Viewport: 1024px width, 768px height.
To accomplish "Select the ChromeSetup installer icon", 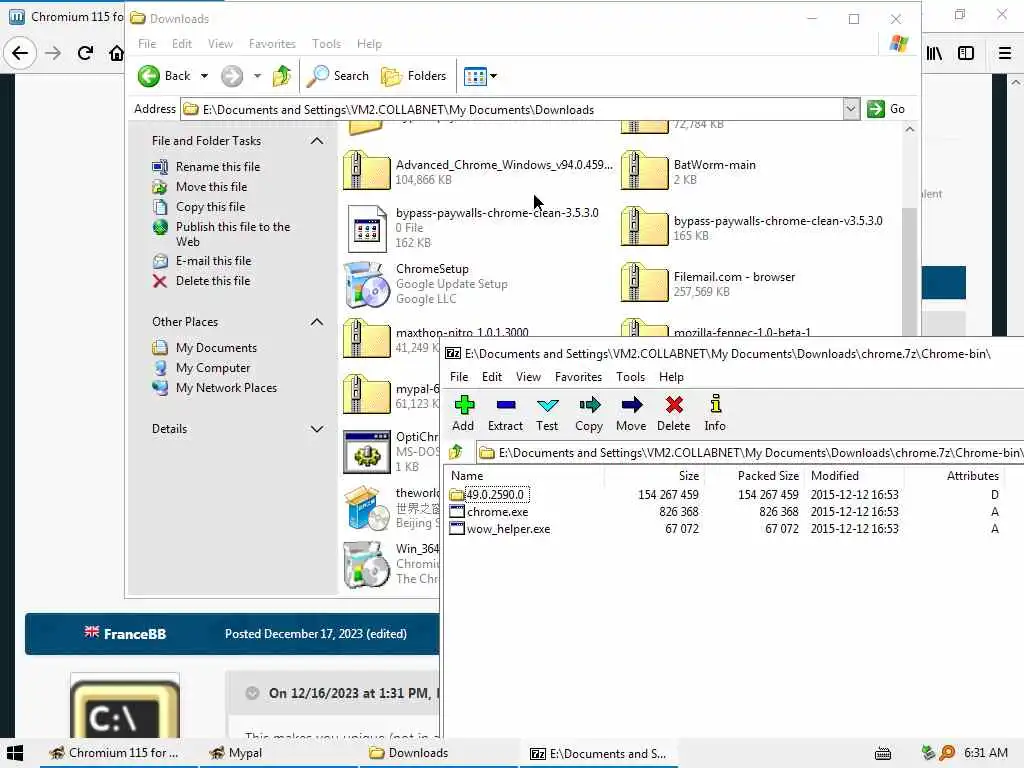I will point(366,285).
